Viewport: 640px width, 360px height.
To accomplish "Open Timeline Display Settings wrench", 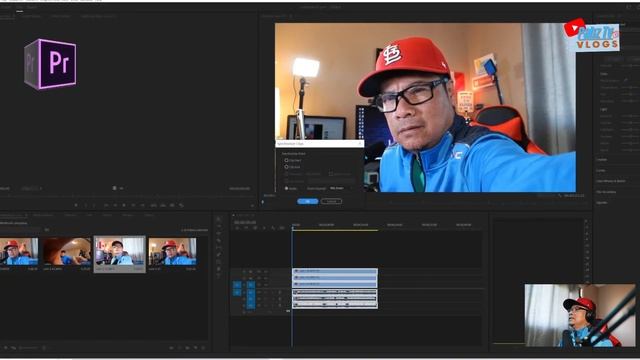I will click(x=273, y=228).
